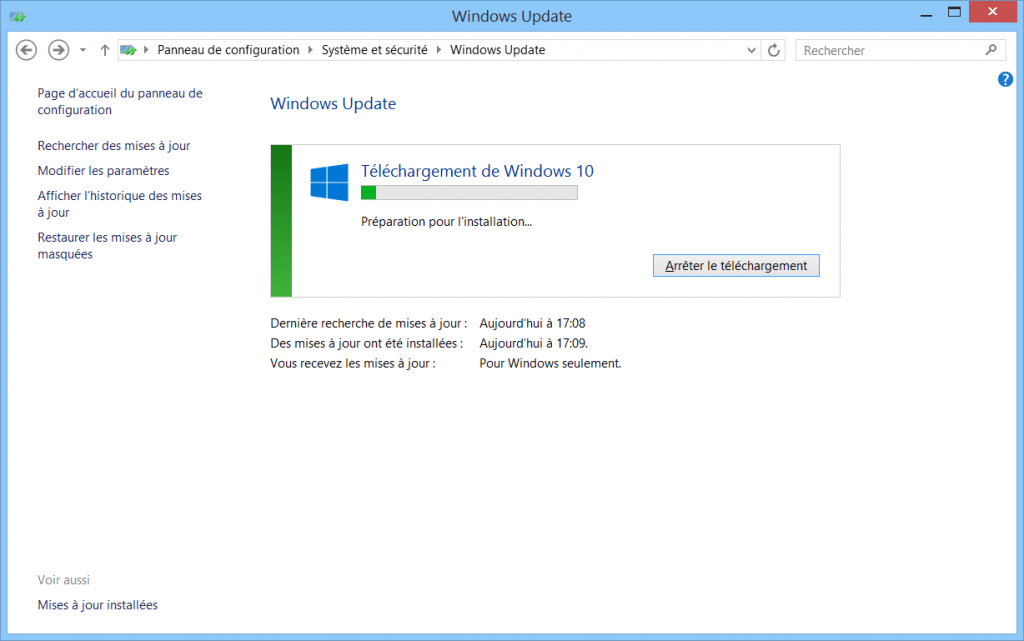
Task: Expand arrow after Panneau de configuration breadcrumb
Action: 310,50
